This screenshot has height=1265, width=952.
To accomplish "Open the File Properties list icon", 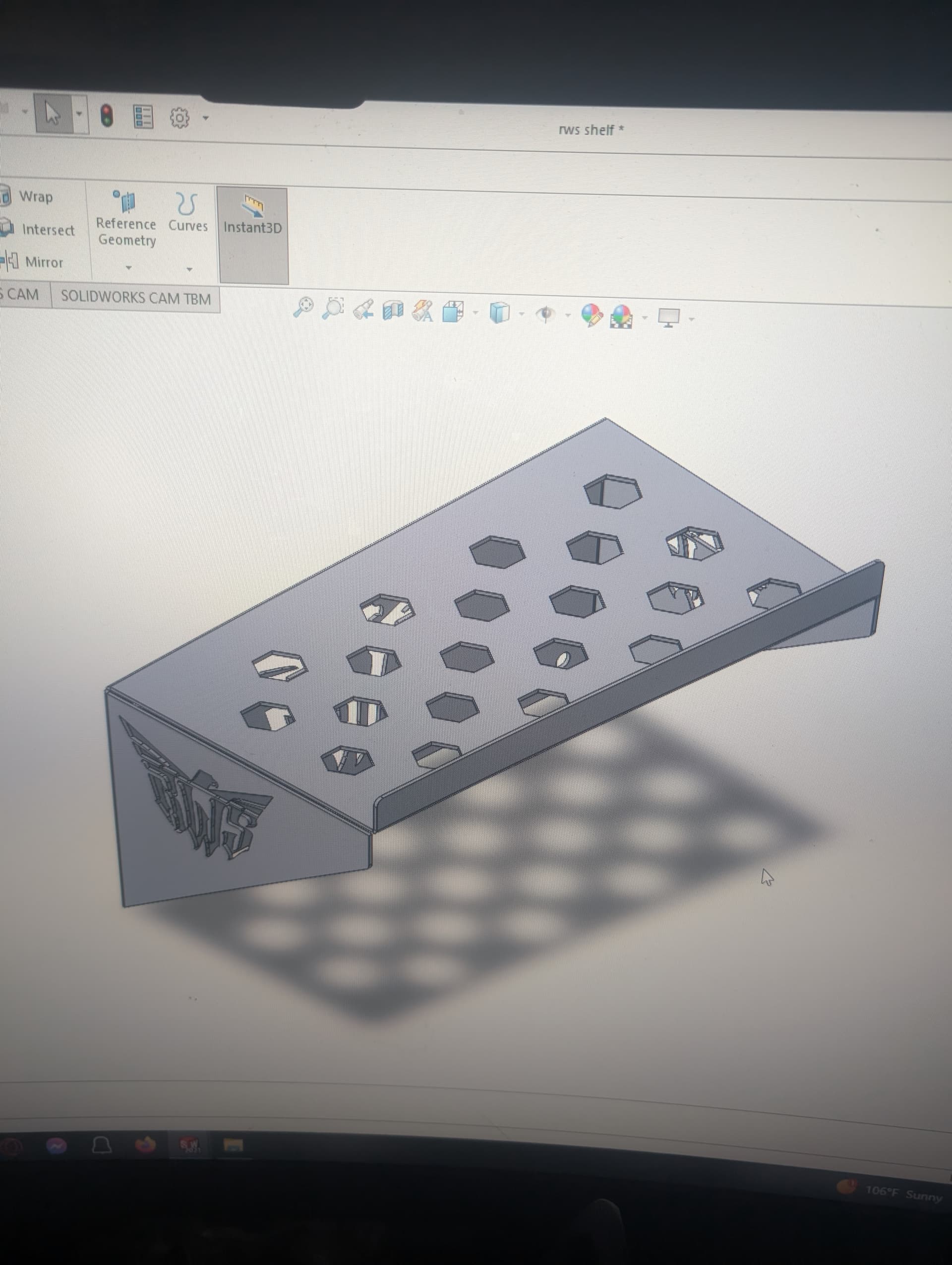I will point(143,117).
